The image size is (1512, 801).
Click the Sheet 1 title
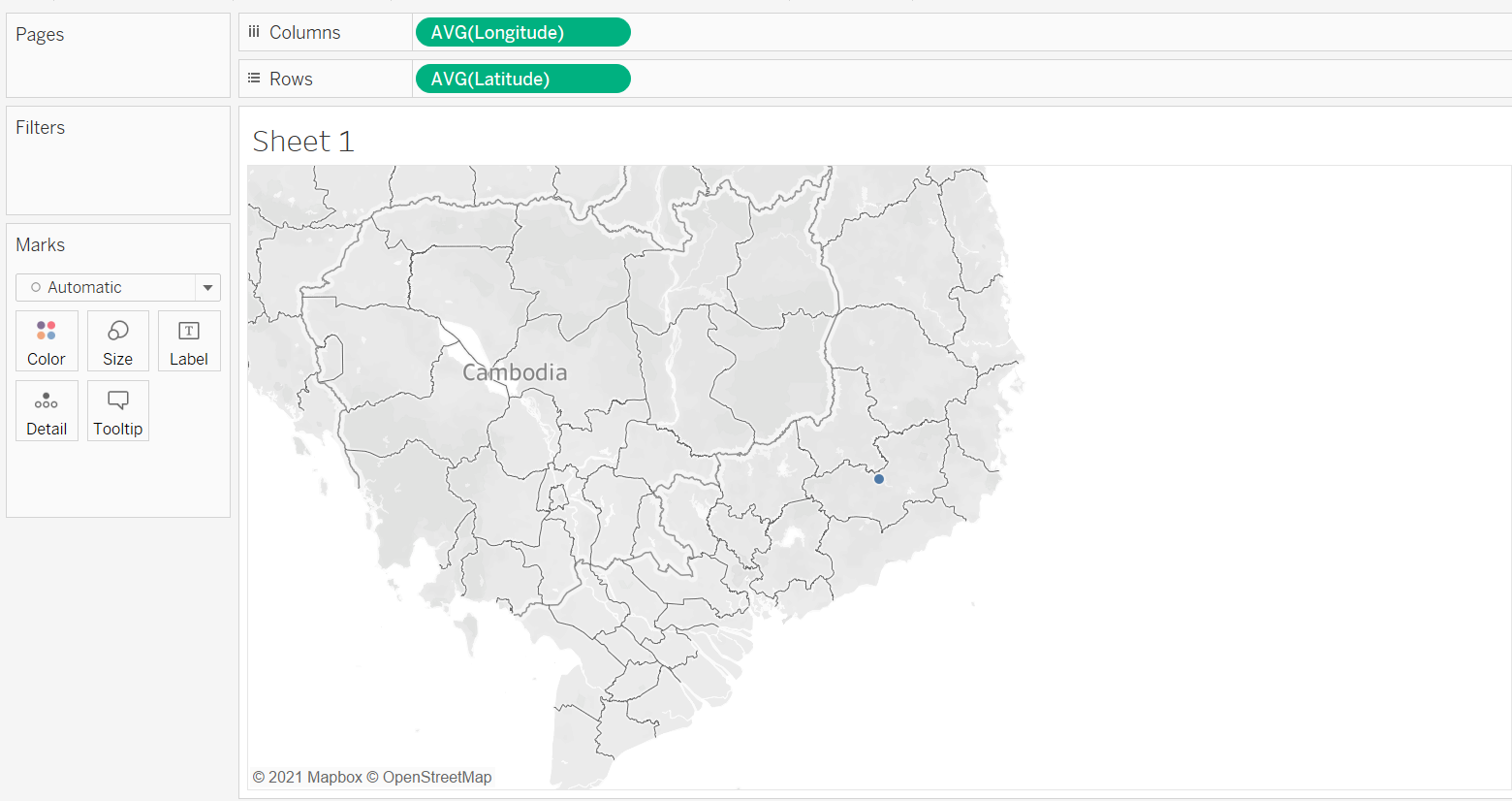point(303,142)
